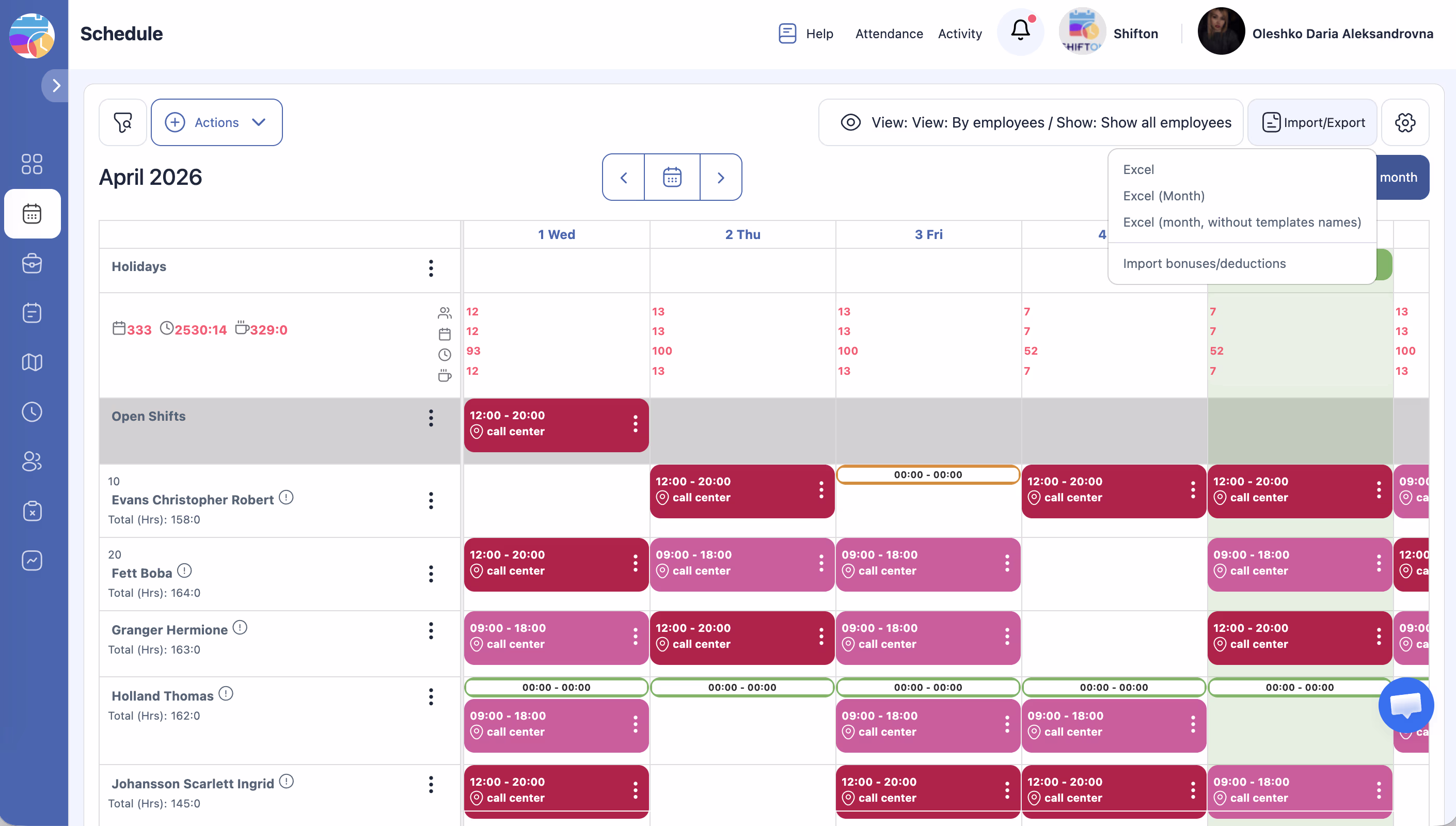
Task: Open the dashboard grid icon in sidebar
Action: click(x=32, y=164)
